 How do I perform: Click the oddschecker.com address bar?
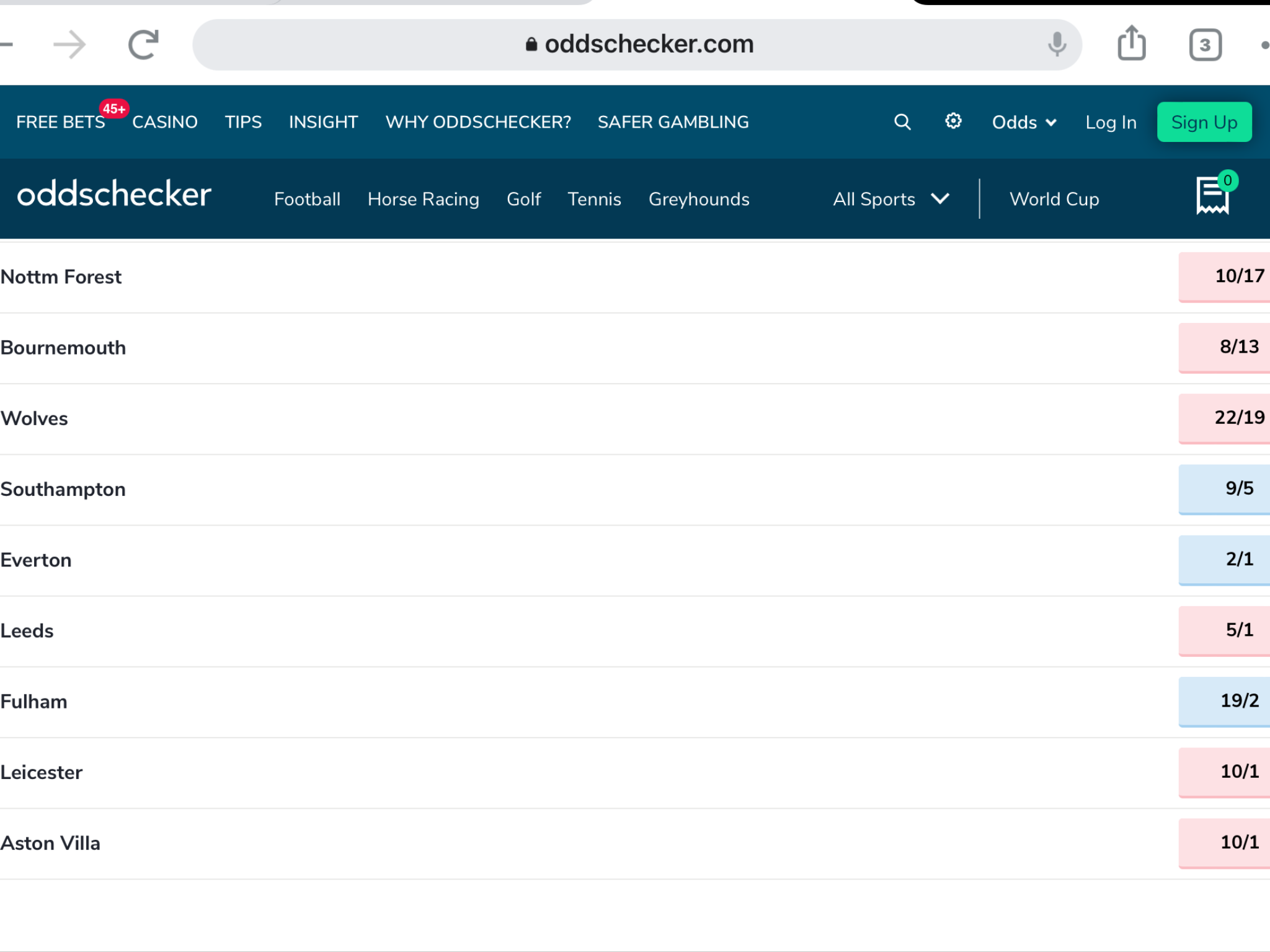[x=637, y=45]
